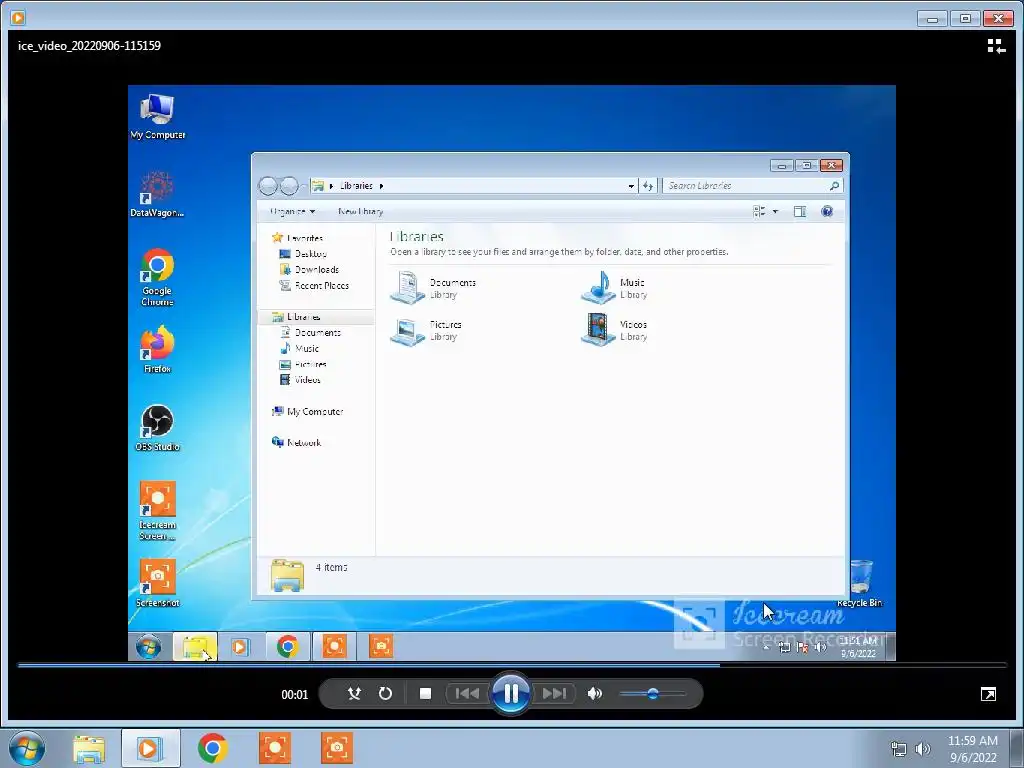This screenshot has height=768, width=1024.
Task: Open the Windows Start menu on bottom taskbar
Action: [27, 748]
